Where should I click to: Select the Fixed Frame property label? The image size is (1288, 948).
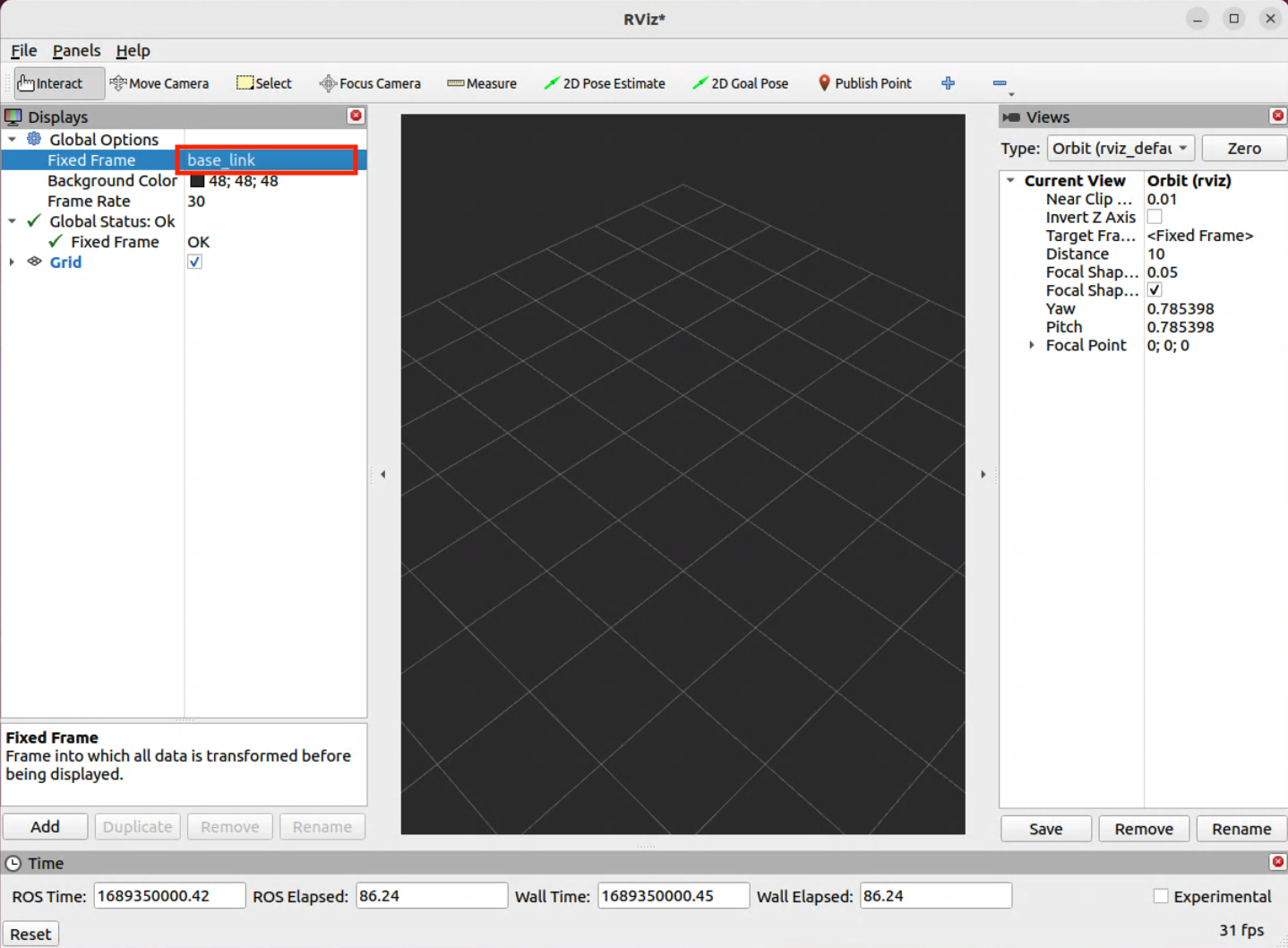tap(91, 159)
